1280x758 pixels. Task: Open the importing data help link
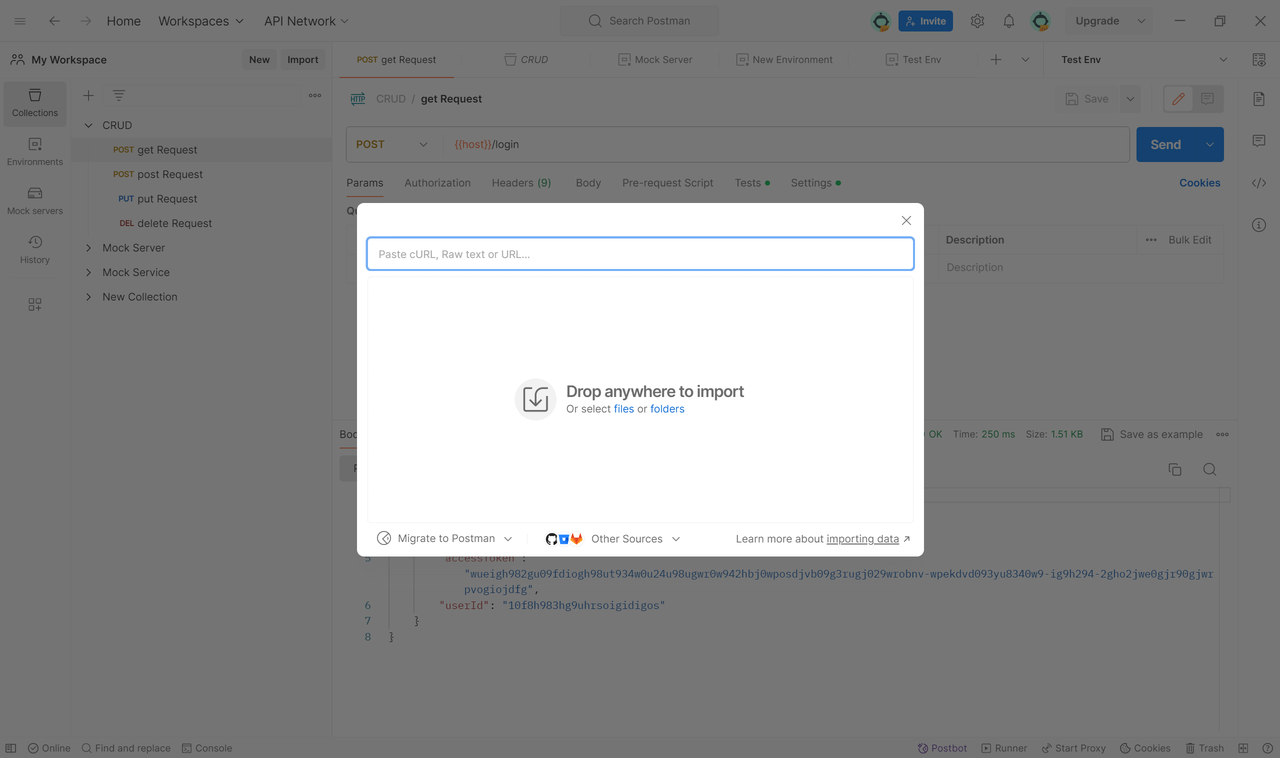coord(863,539)
